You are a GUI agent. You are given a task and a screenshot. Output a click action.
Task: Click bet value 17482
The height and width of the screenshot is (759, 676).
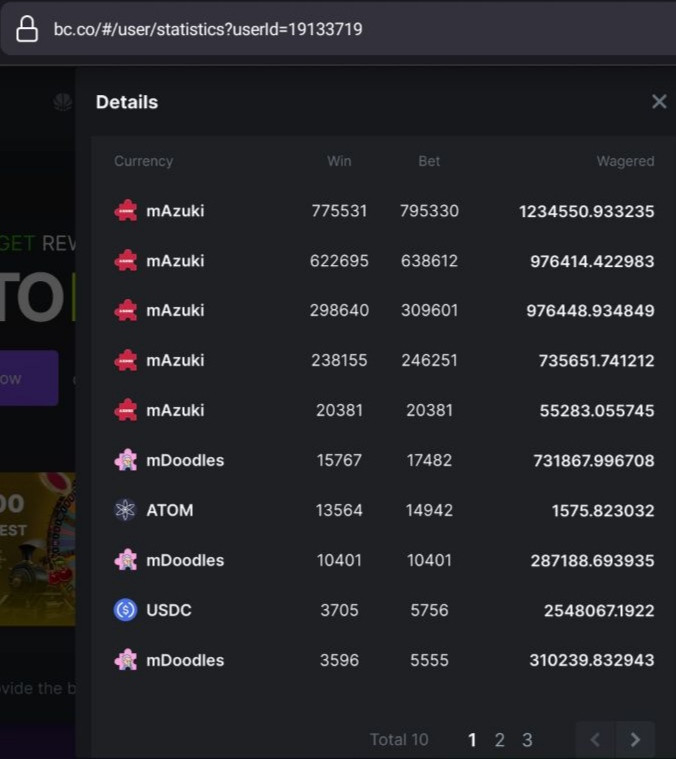tap(429, 460)
